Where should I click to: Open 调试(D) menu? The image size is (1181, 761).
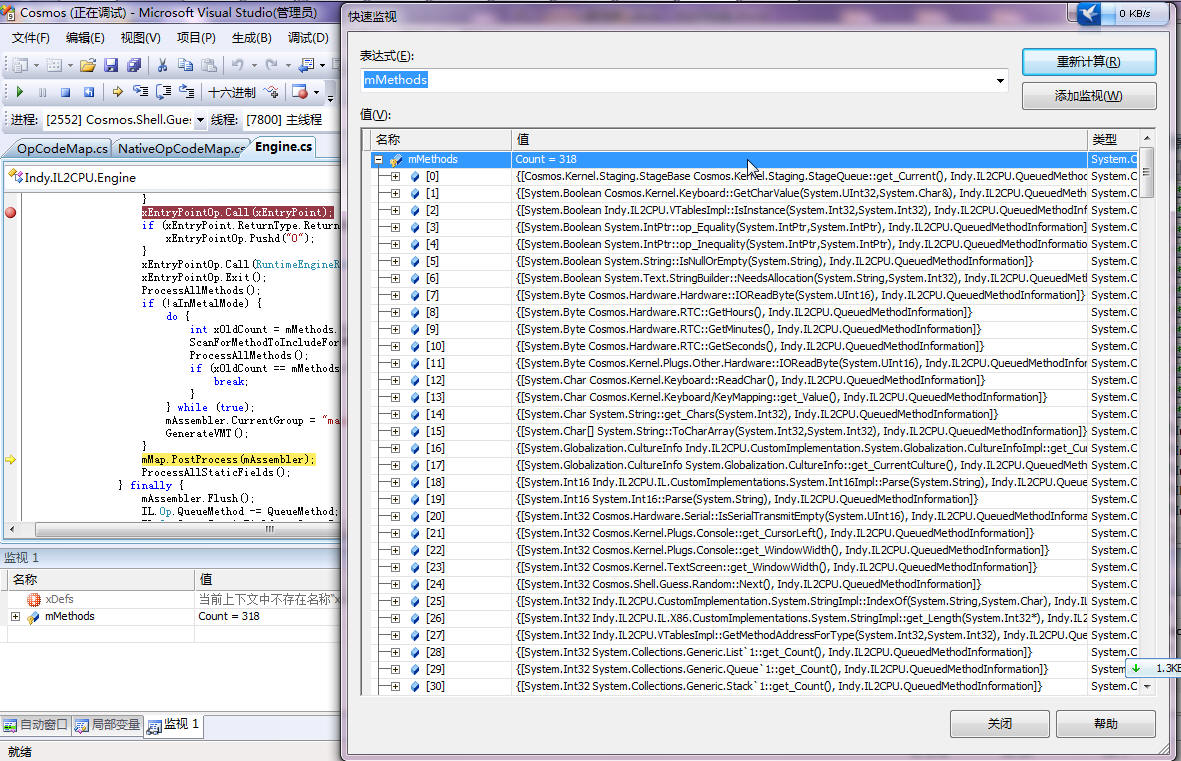click(x=308, y=38)
